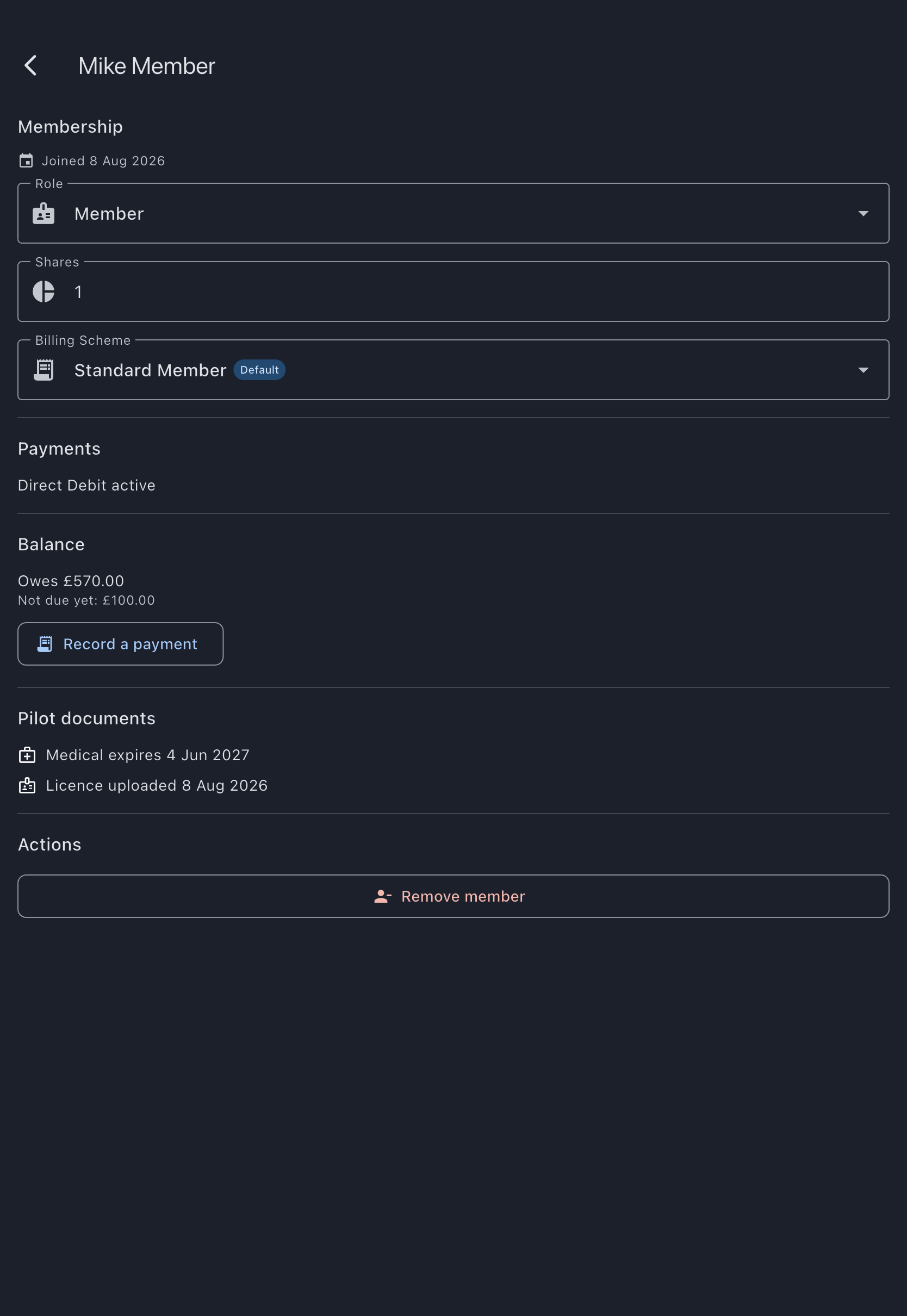The height and width of the screenshot is (1316, 907).
Task: Open Billing Scheme selector showing Standard Member
Action: point(453,370)
